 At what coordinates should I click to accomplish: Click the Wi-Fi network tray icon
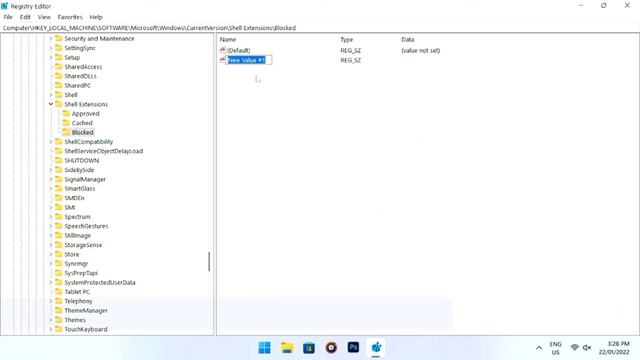coord(575,348)
